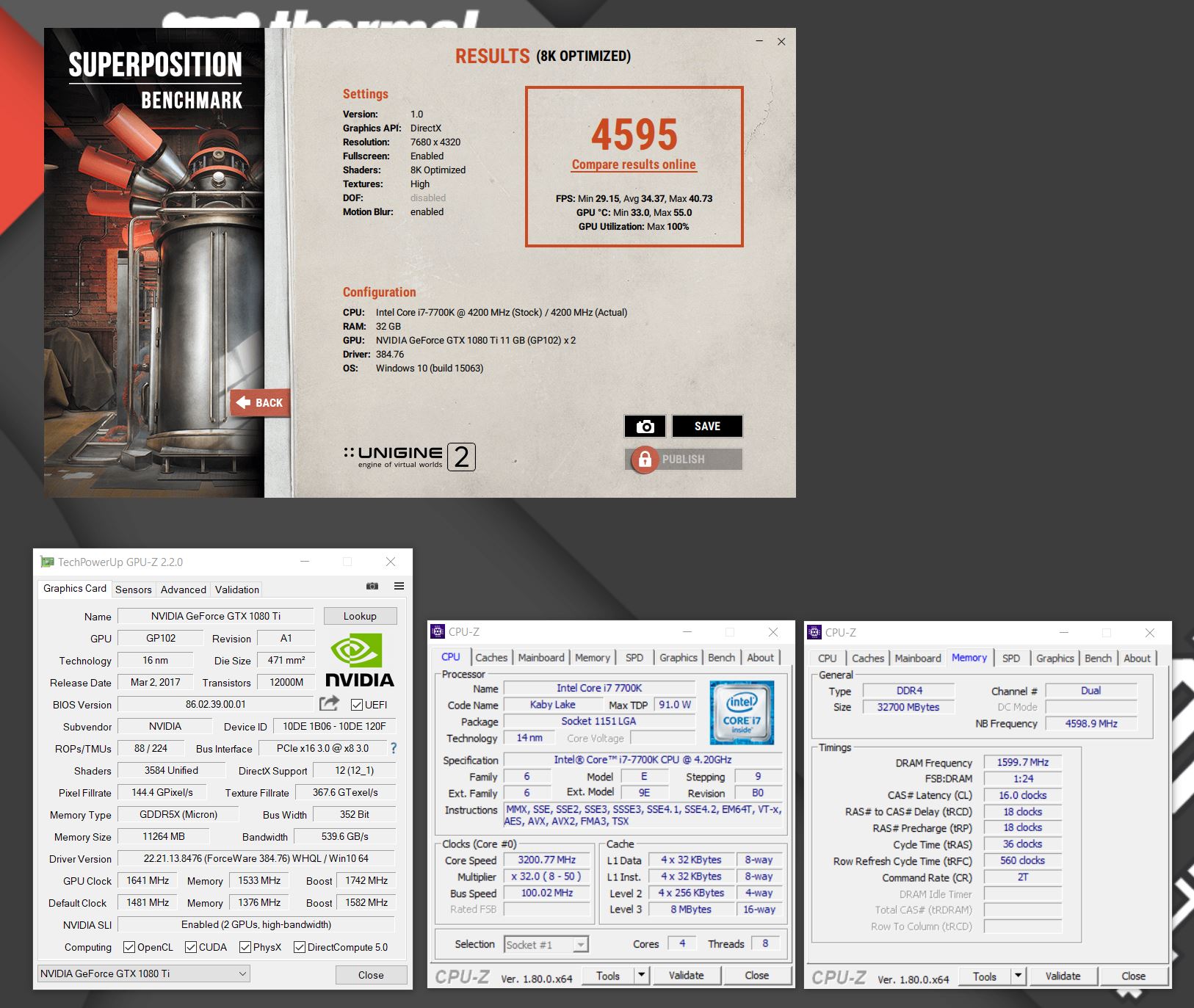Toggle the OpenCL checkbox

point(129,947)
